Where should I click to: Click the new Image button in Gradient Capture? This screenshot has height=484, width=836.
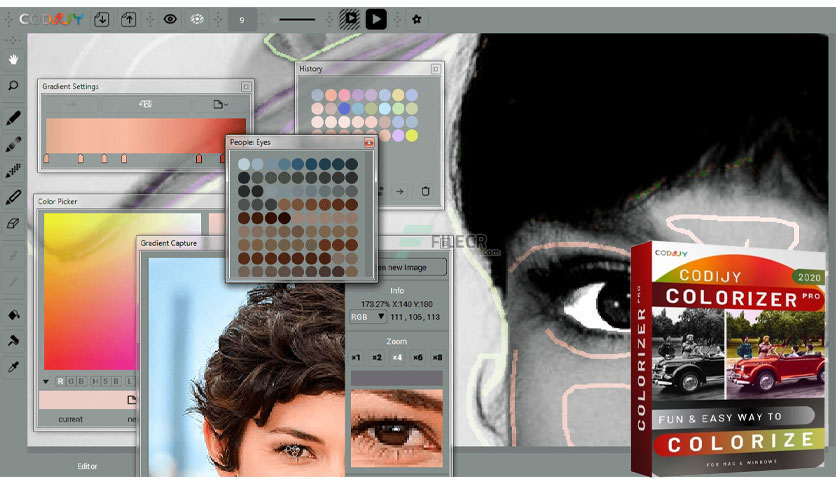coord(411,268)
